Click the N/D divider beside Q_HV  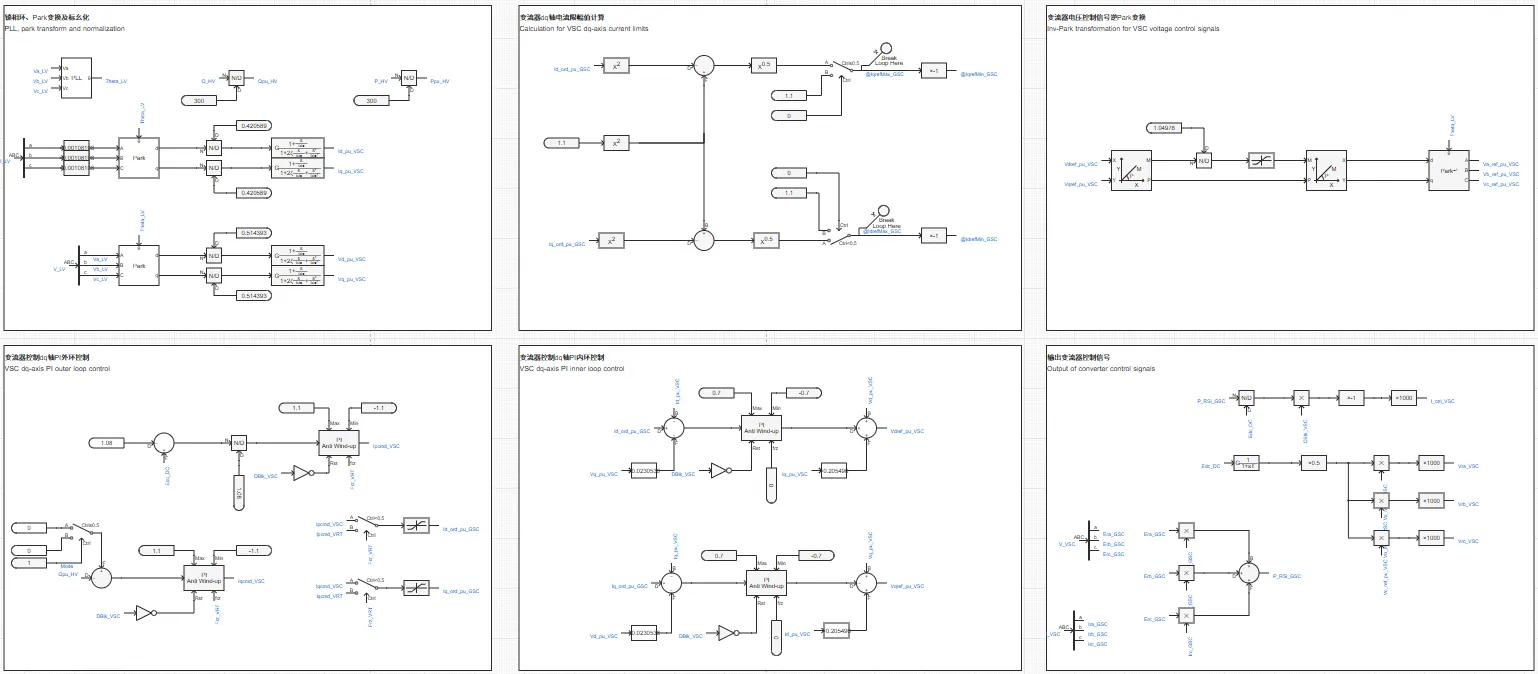tap(236, 77)
